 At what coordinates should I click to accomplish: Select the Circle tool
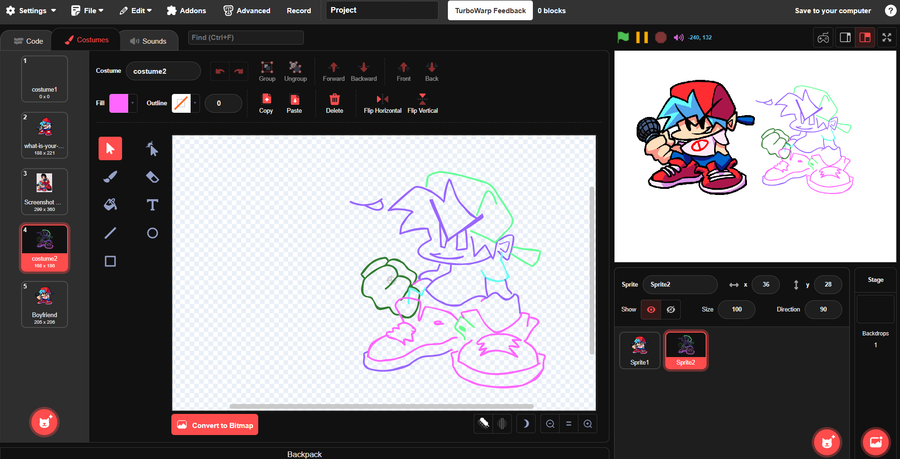pyautogui.click(x=152, y=233)
